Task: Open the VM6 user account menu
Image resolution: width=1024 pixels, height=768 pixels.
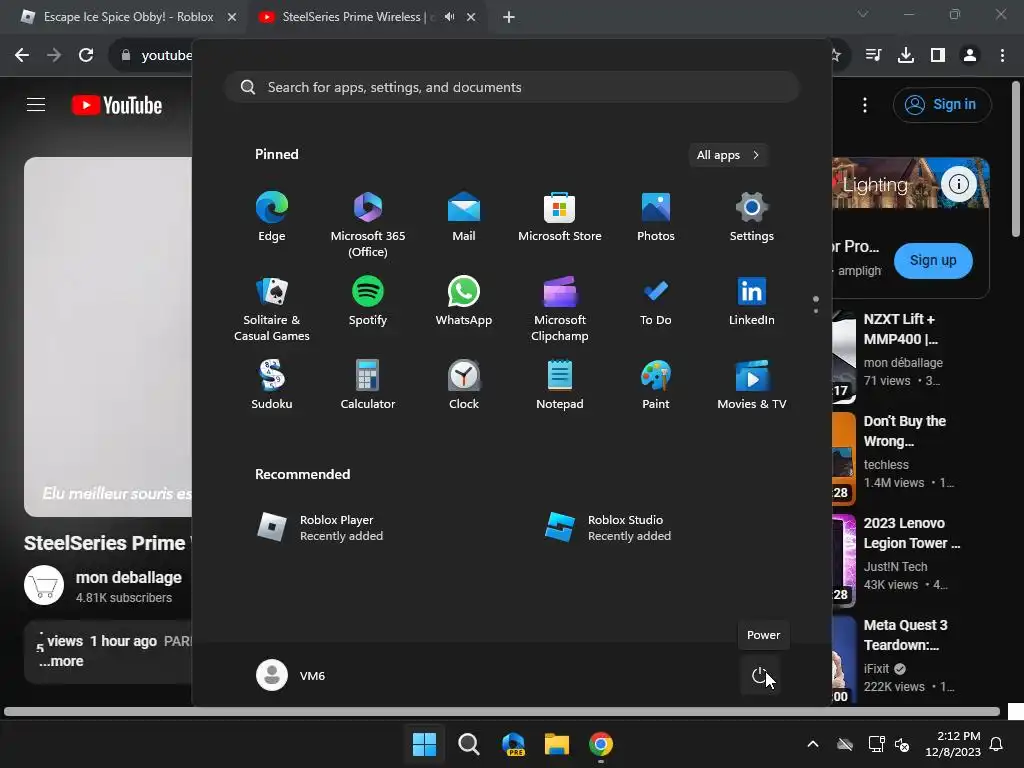Action: pyautogui.click(x=291, y=675)
